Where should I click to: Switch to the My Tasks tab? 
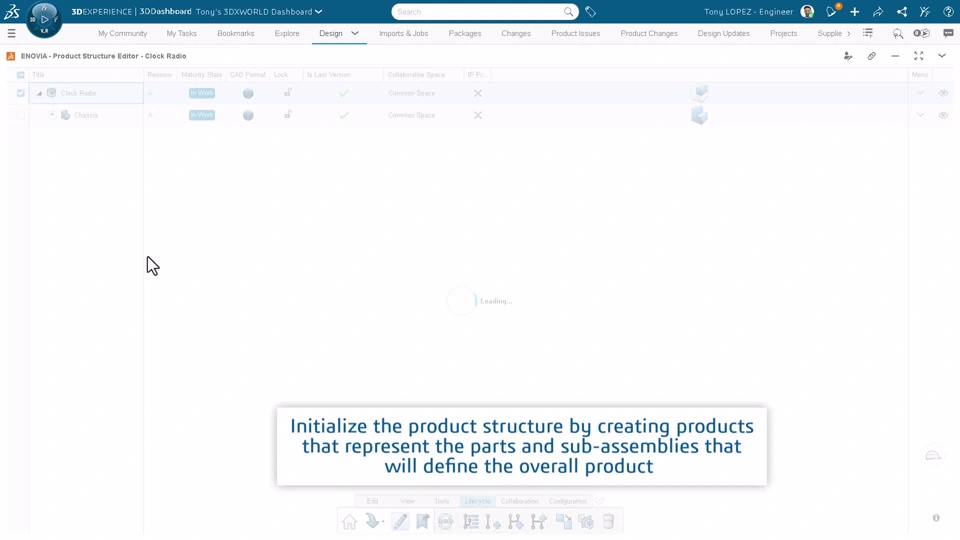point(182,34)
